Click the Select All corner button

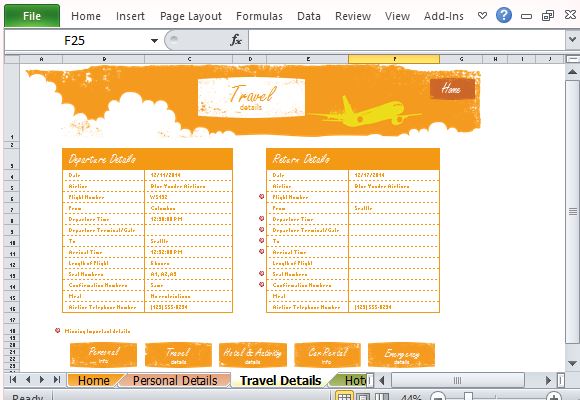click(x=12, y=59)
